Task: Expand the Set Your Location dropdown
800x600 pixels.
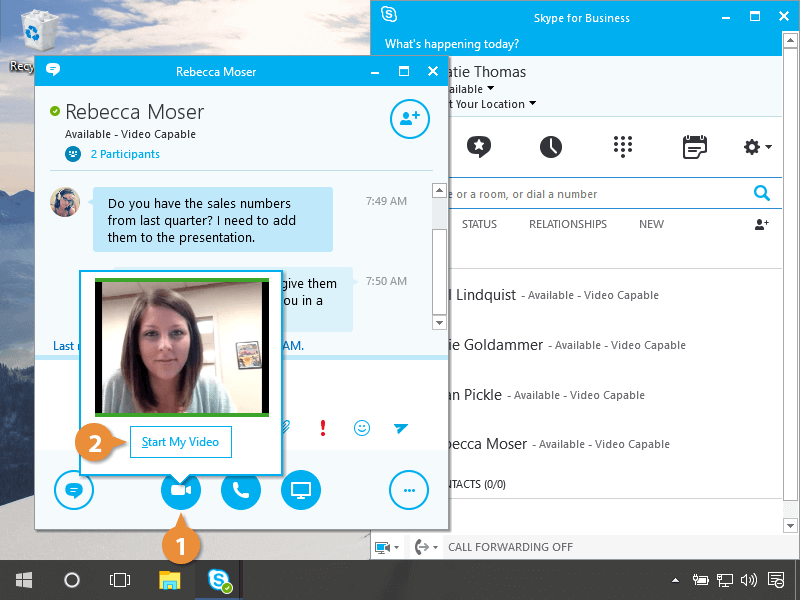Action: coord(532,104)
